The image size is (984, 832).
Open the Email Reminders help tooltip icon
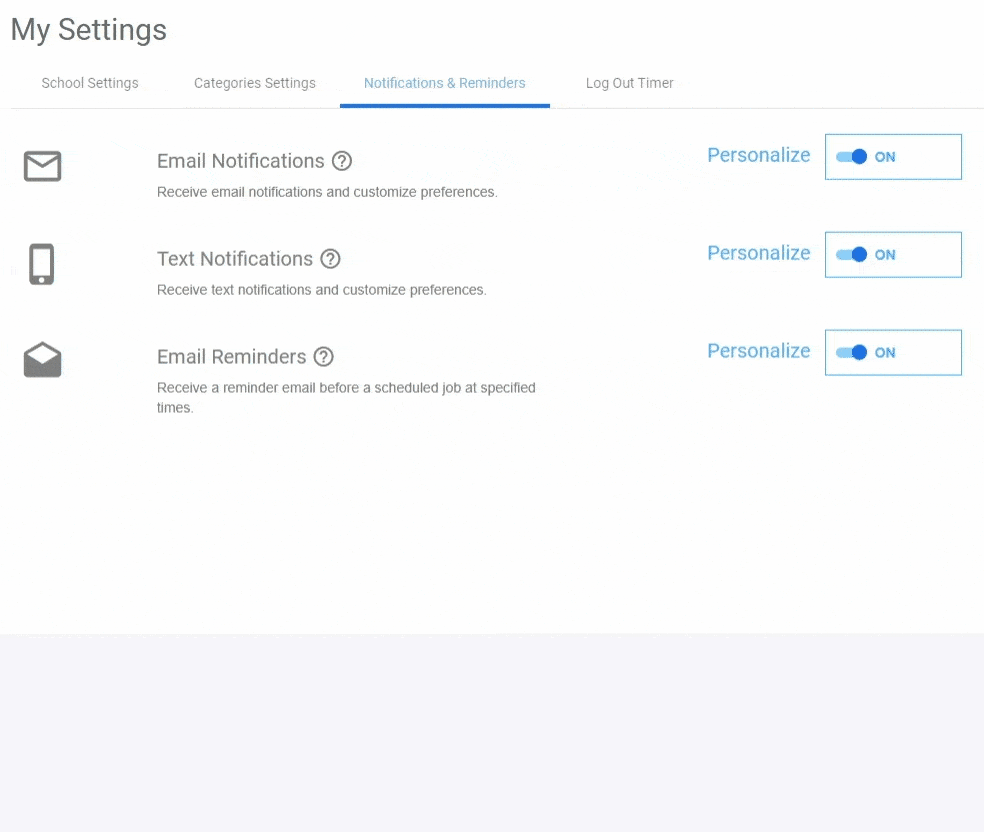pos(323,356)
